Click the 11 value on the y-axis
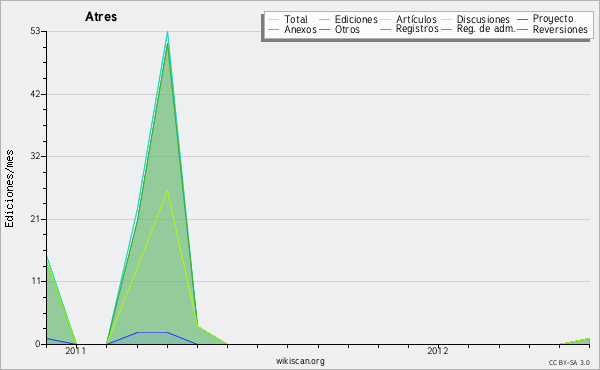The width and height of the screenshot is (600, 370). (36, 281)
